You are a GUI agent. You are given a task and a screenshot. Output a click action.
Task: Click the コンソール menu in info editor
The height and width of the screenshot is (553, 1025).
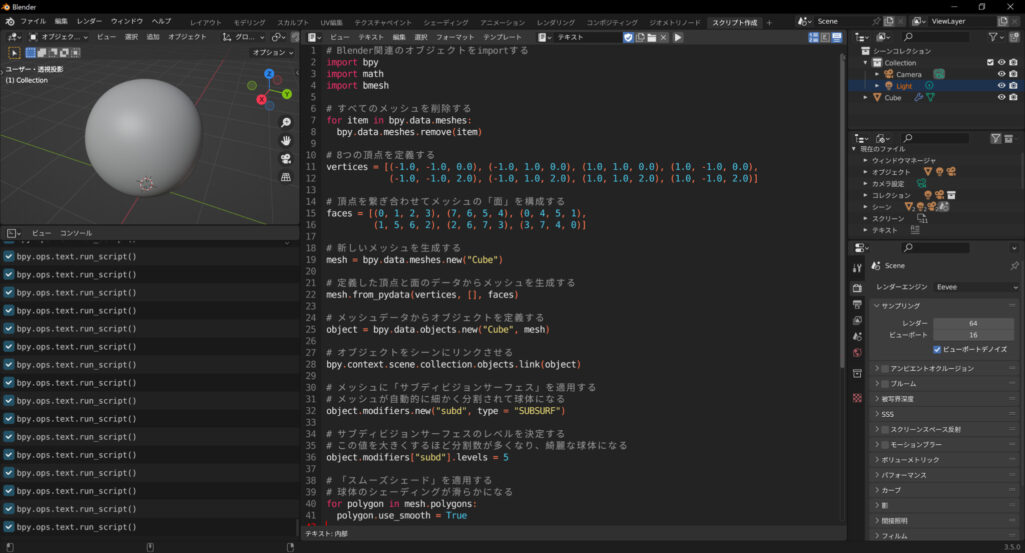(x=76, y=233)
